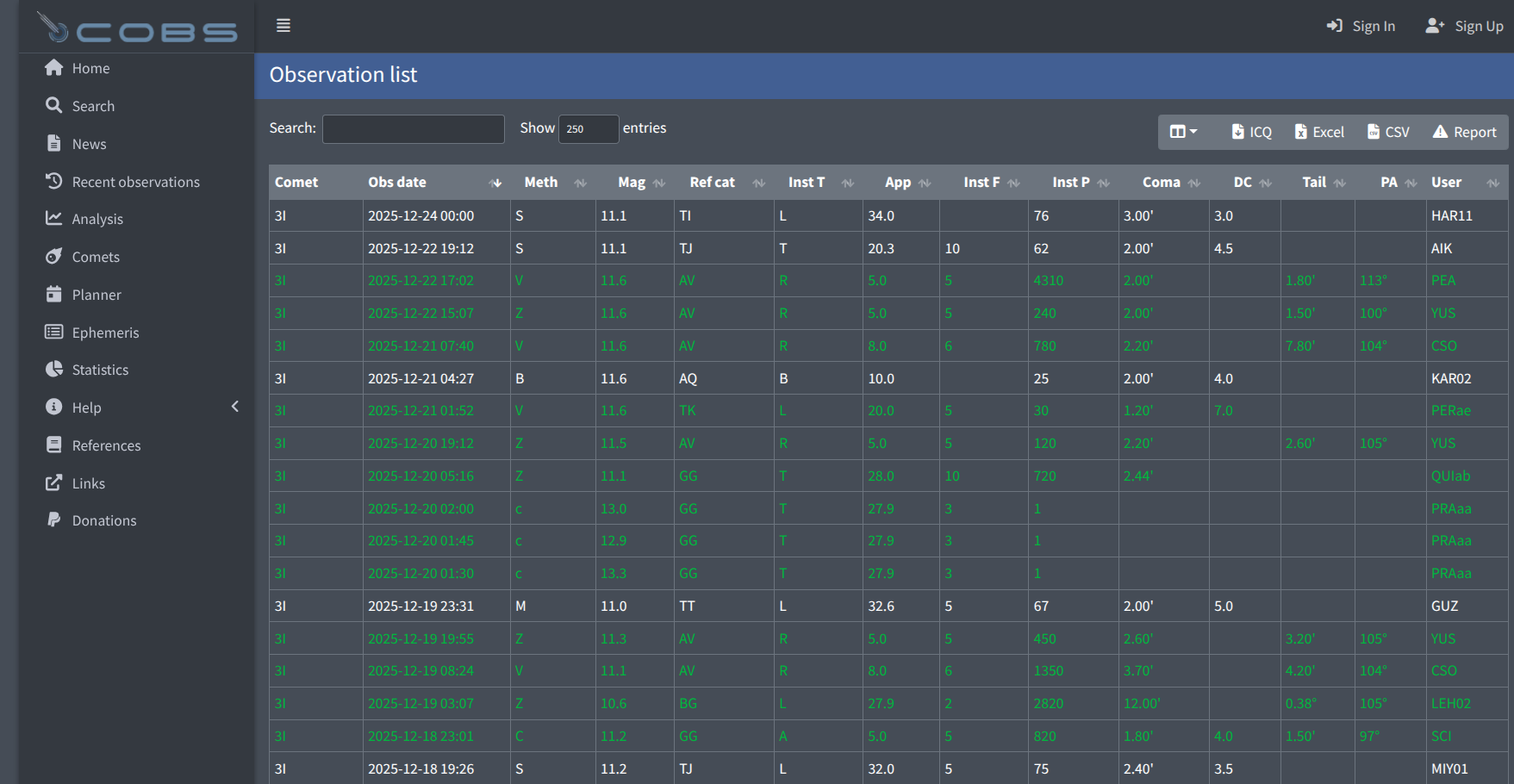Sort table by App column
Screen dimensions: 1514x784
click(x=900, y=182)
